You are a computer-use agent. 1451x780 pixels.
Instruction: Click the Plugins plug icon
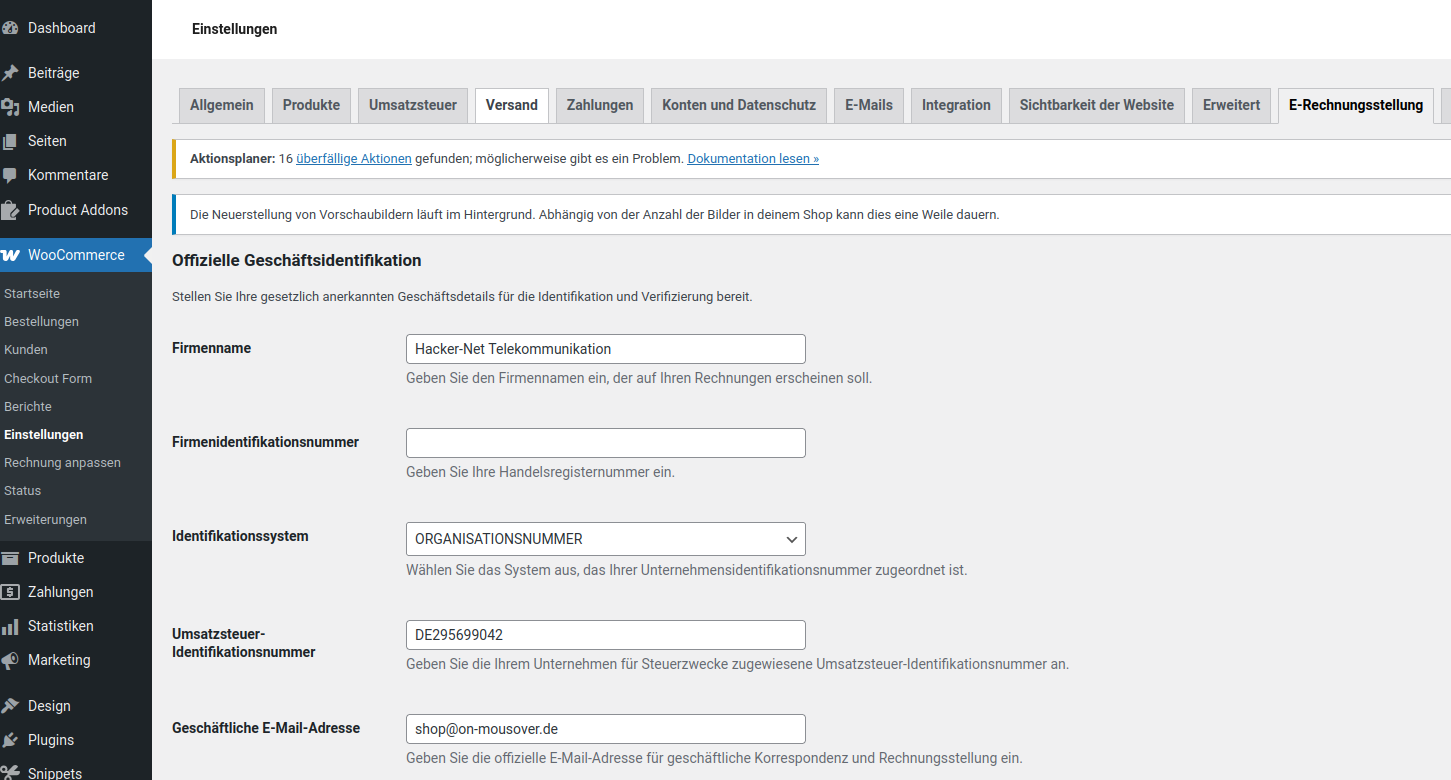[10, 740]
